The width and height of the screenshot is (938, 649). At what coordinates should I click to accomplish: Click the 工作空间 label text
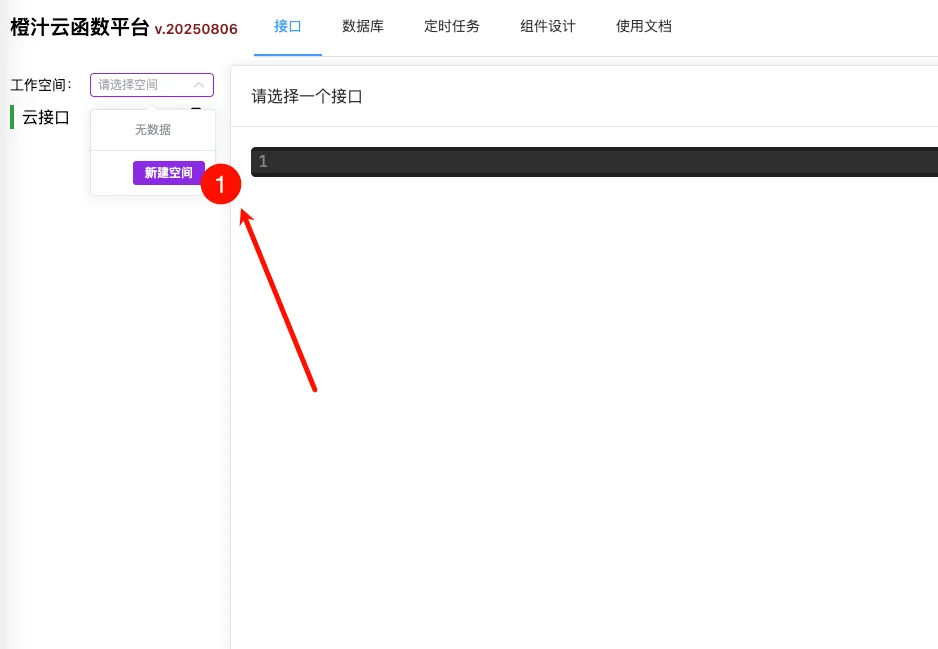(x=40, y=85)
